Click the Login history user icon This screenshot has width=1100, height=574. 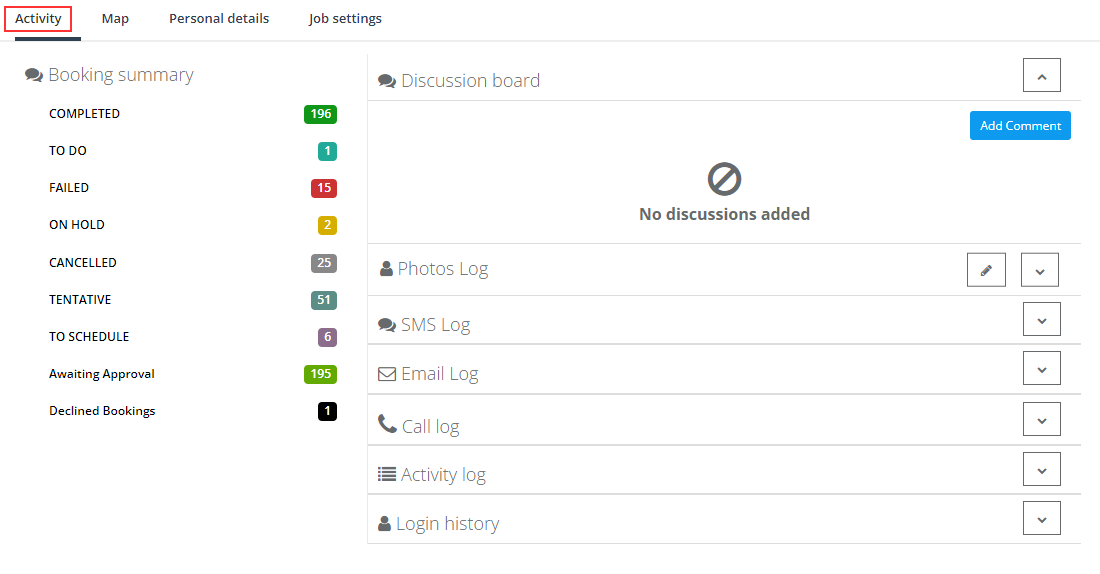coord(384,523)
